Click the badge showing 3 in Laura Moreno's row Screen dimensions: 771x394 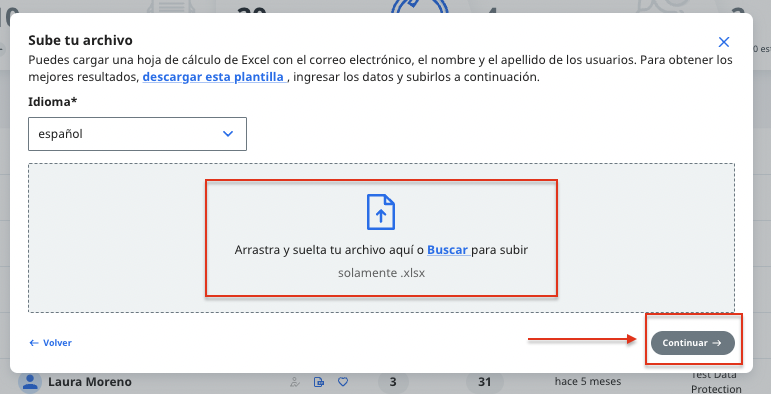point(392,382)
